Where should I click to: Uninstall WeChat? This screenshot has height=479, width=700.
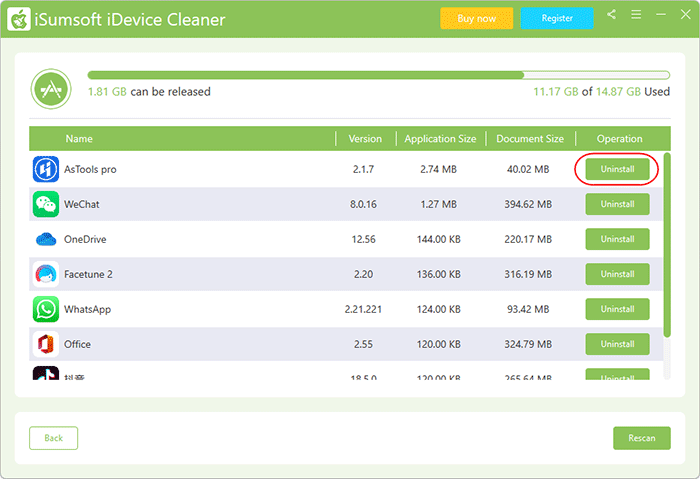(x=617, y=204)
